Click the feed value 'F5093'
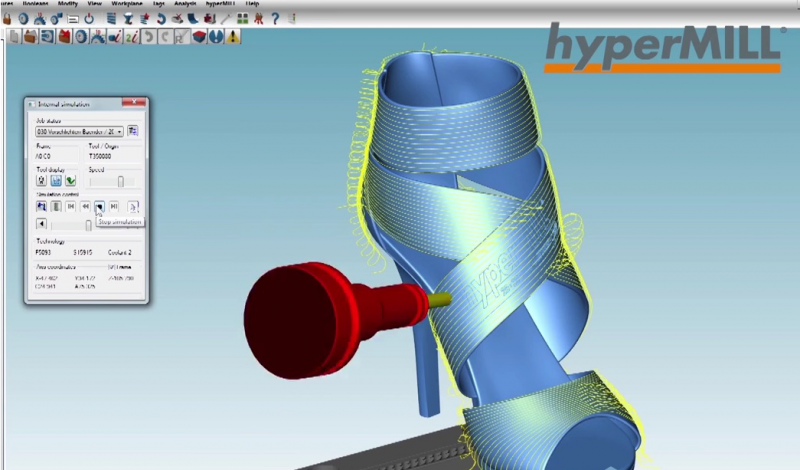The width and height of the screenshot is (800, 470). pyautogui.click(x=43, y=253)
